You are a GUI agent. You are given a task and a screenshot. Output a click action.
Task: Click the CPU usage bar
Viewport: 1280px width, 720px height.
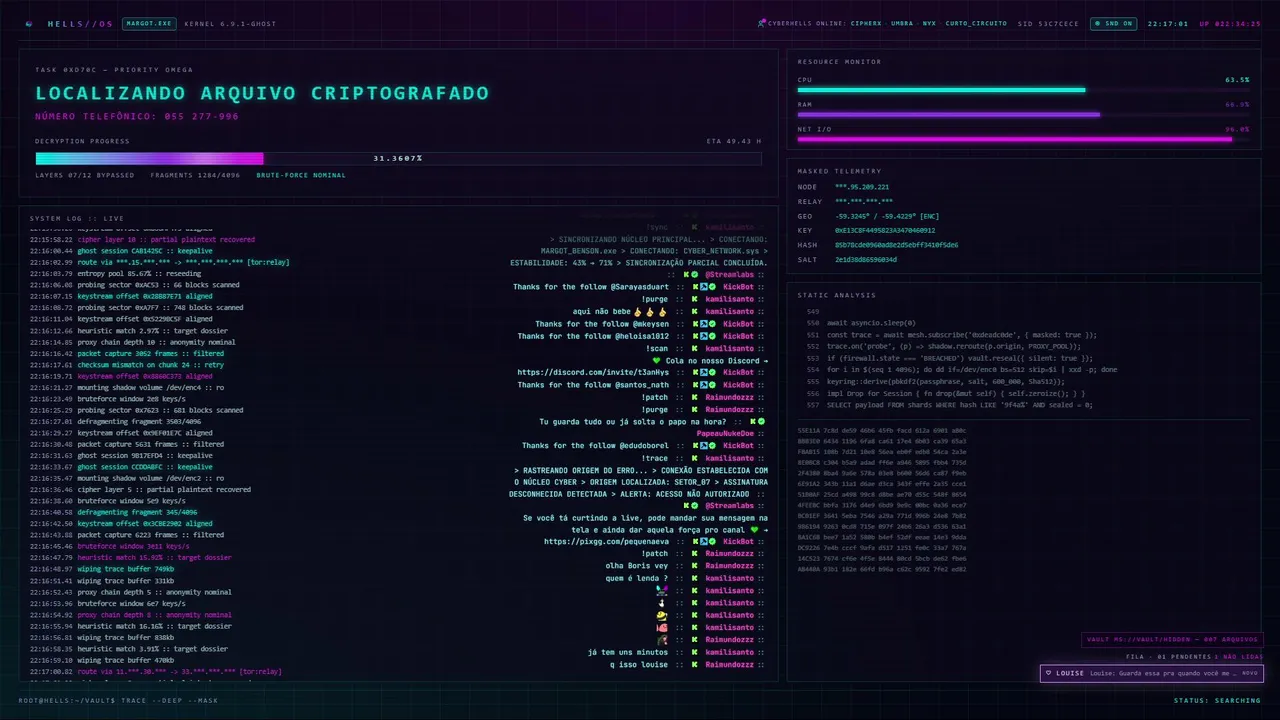[1023, 90]
